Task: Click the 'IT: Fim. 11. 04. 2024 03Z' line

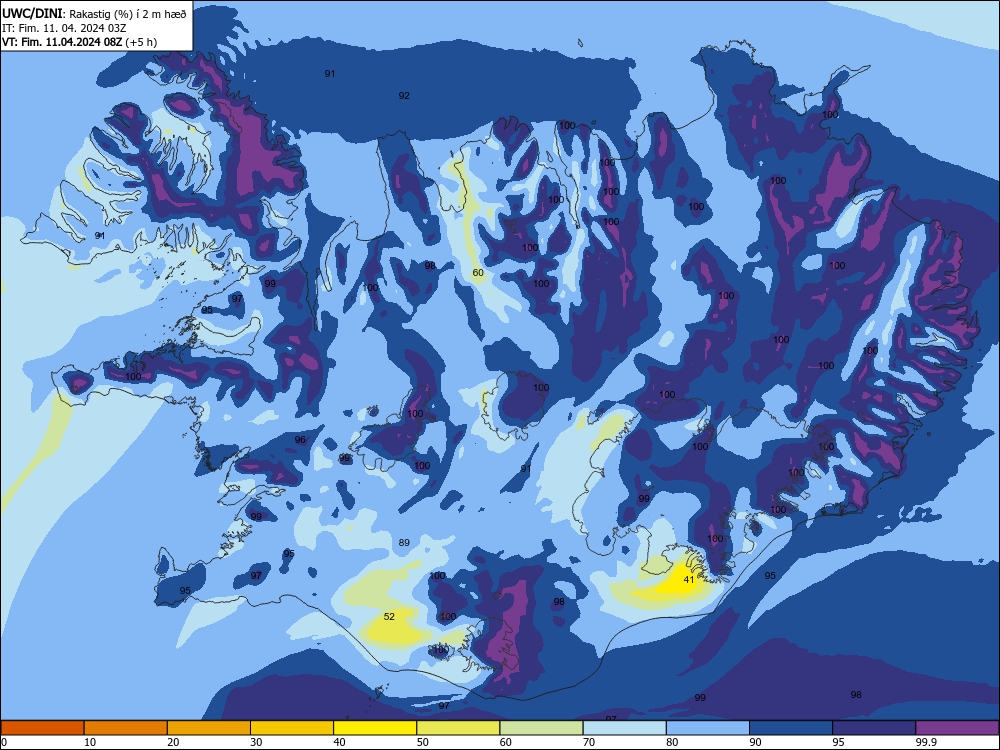Action: pyautogui.click(x=64, y=28)
